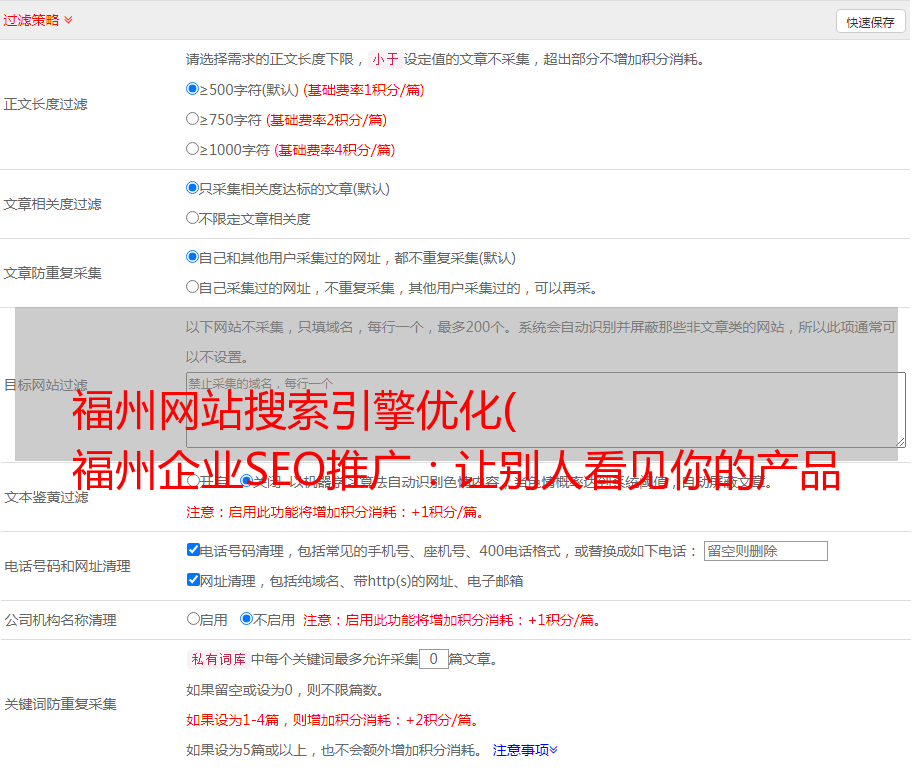The width and height of the screenshot is (912, 768).
Task: Click the article count input showing 0
Action: pos(433,659)
